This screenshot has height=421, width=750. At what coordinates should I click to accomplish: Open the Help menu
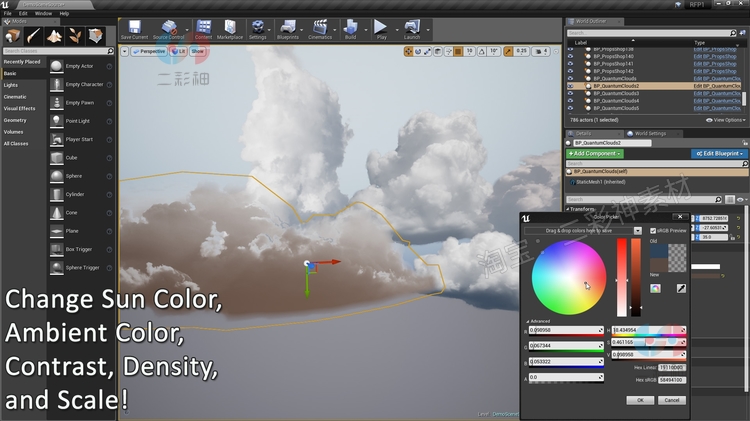tap(64, 13)
